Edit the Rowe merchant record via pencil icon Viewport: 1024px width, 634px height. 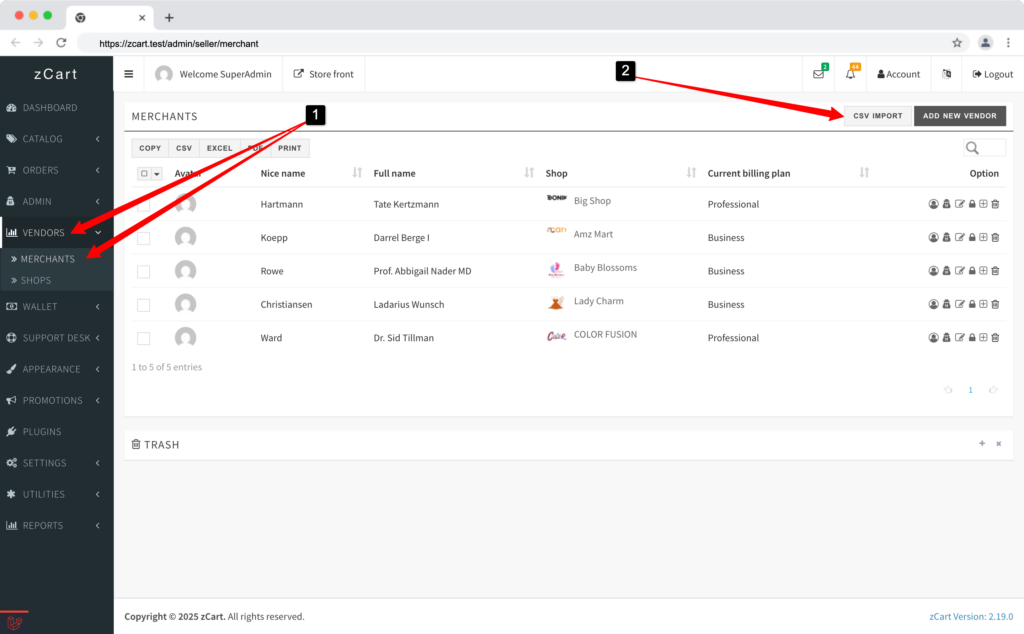[x=960, y=270]
